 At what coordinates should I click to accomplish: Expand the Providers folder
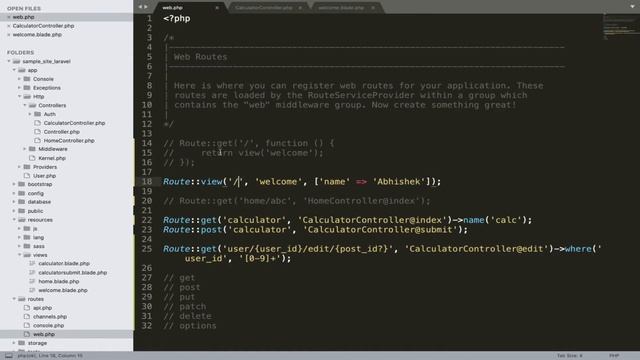pos(19,167)
